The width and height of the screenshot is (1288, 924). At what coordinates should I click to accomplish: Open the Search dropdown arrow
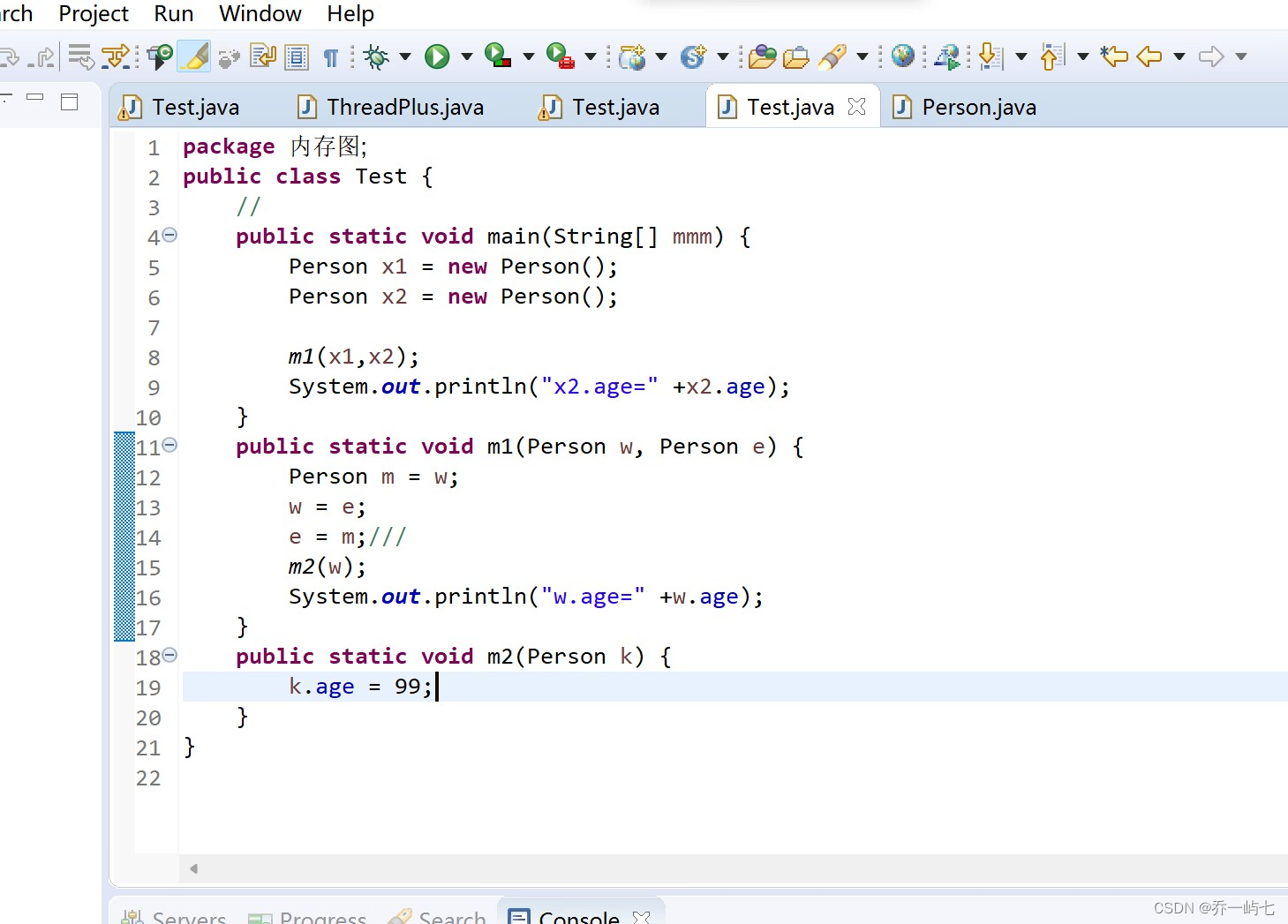pos(862,57)
